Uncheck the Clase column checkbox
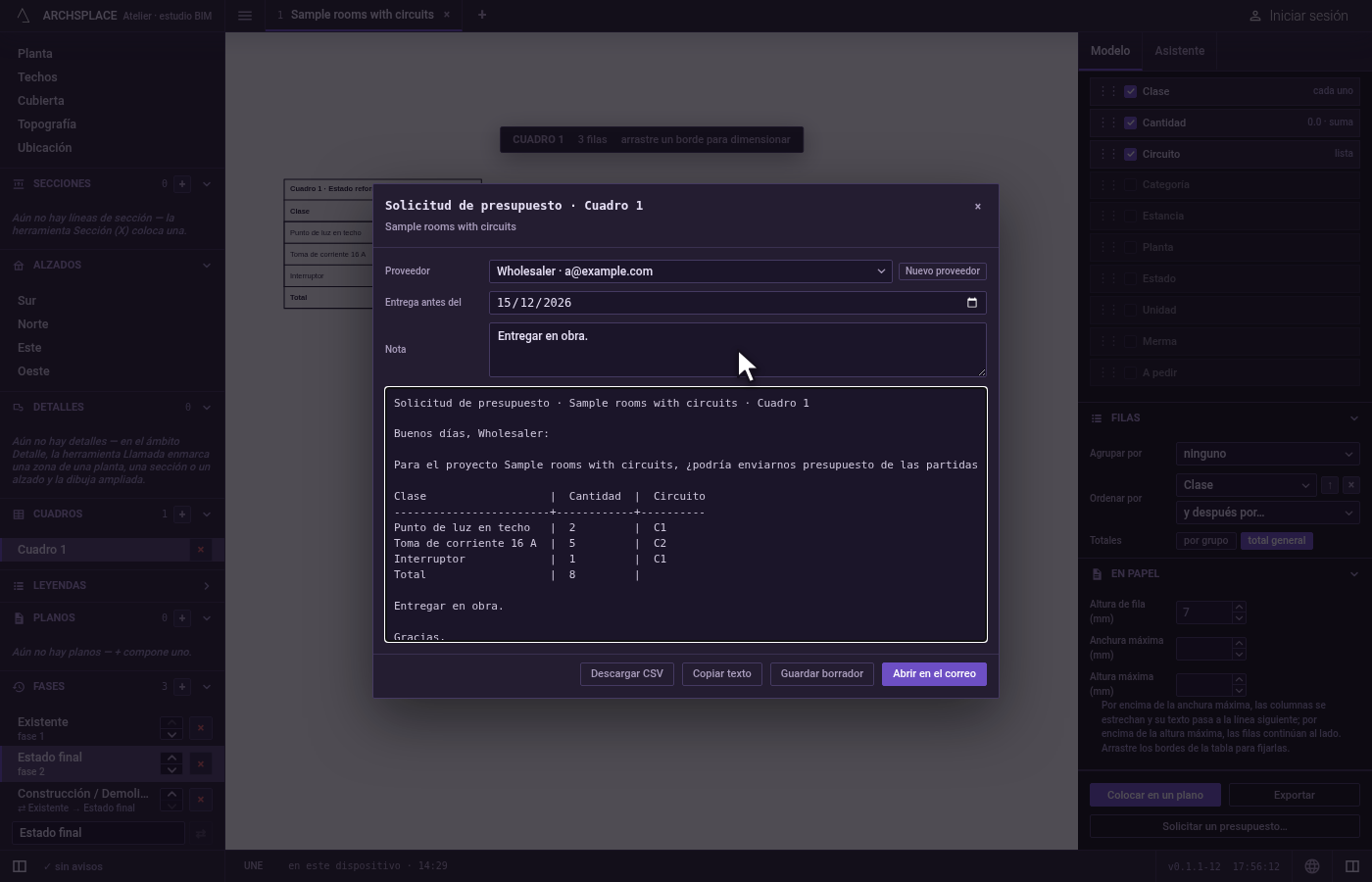 (1131, 91)
